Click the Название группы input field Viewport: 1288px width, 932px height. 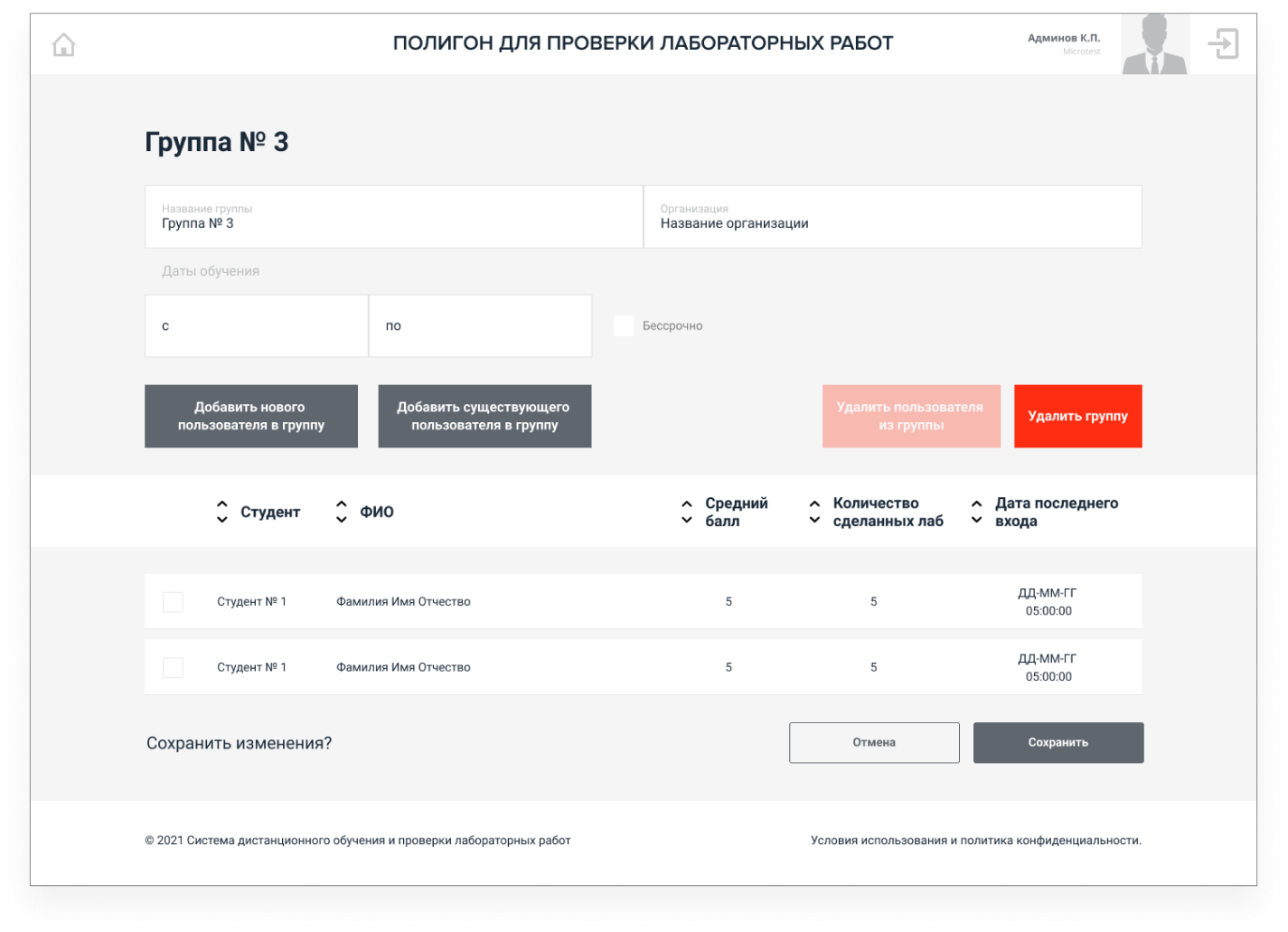point(393,217)
